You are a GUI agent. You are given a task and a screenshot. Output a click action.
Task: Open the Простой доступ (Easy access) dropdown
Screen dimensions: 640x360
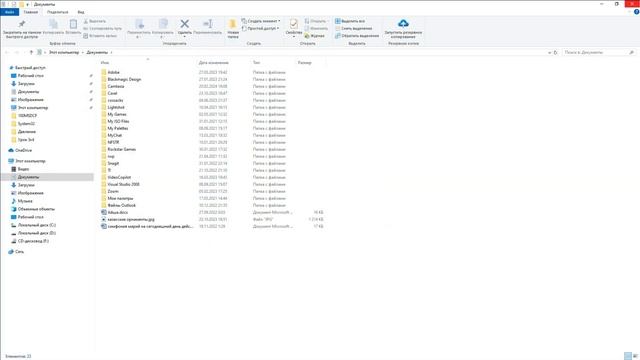tap(260, 29)
